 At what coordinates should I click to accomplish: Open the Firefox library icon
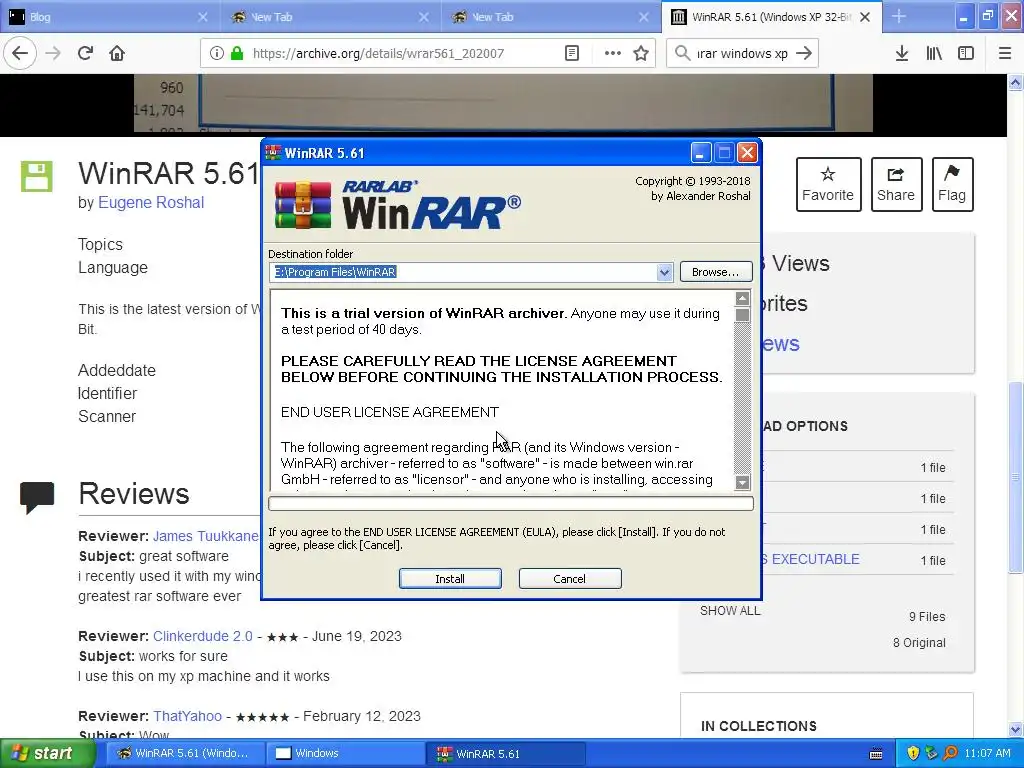(934, 53)
